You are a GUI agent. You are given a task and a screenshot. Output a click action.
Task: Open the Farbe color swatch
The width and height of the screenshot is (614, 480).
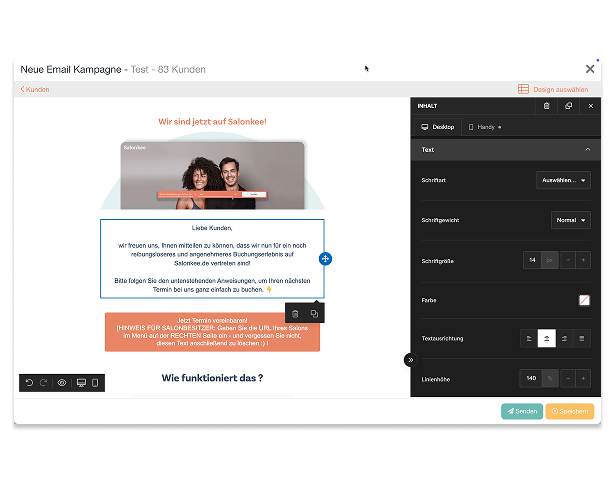click(x=584, y=300)
